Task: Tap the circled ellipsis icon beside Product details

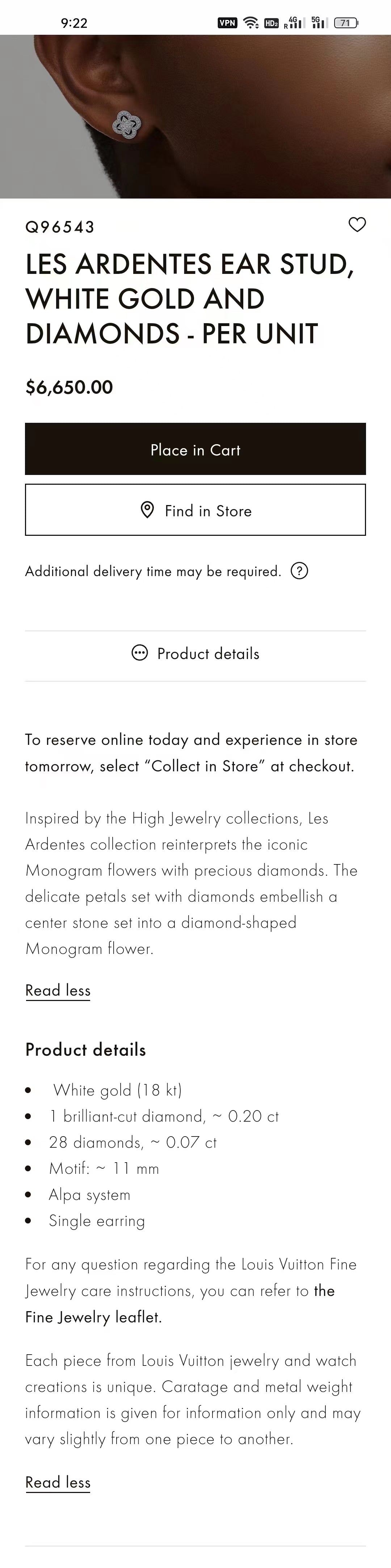Action: click(x=140, y=653)
